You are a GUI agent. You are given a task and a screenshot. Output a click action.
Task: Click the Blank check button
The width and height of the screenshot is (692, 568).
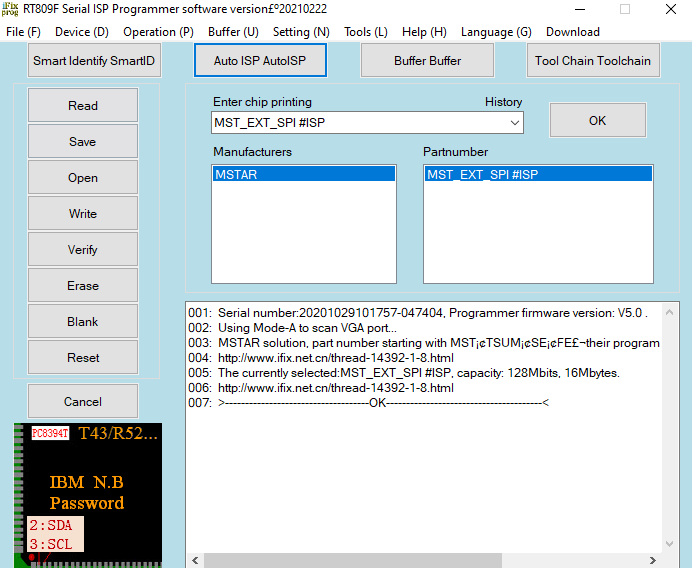tap(83, 322)
